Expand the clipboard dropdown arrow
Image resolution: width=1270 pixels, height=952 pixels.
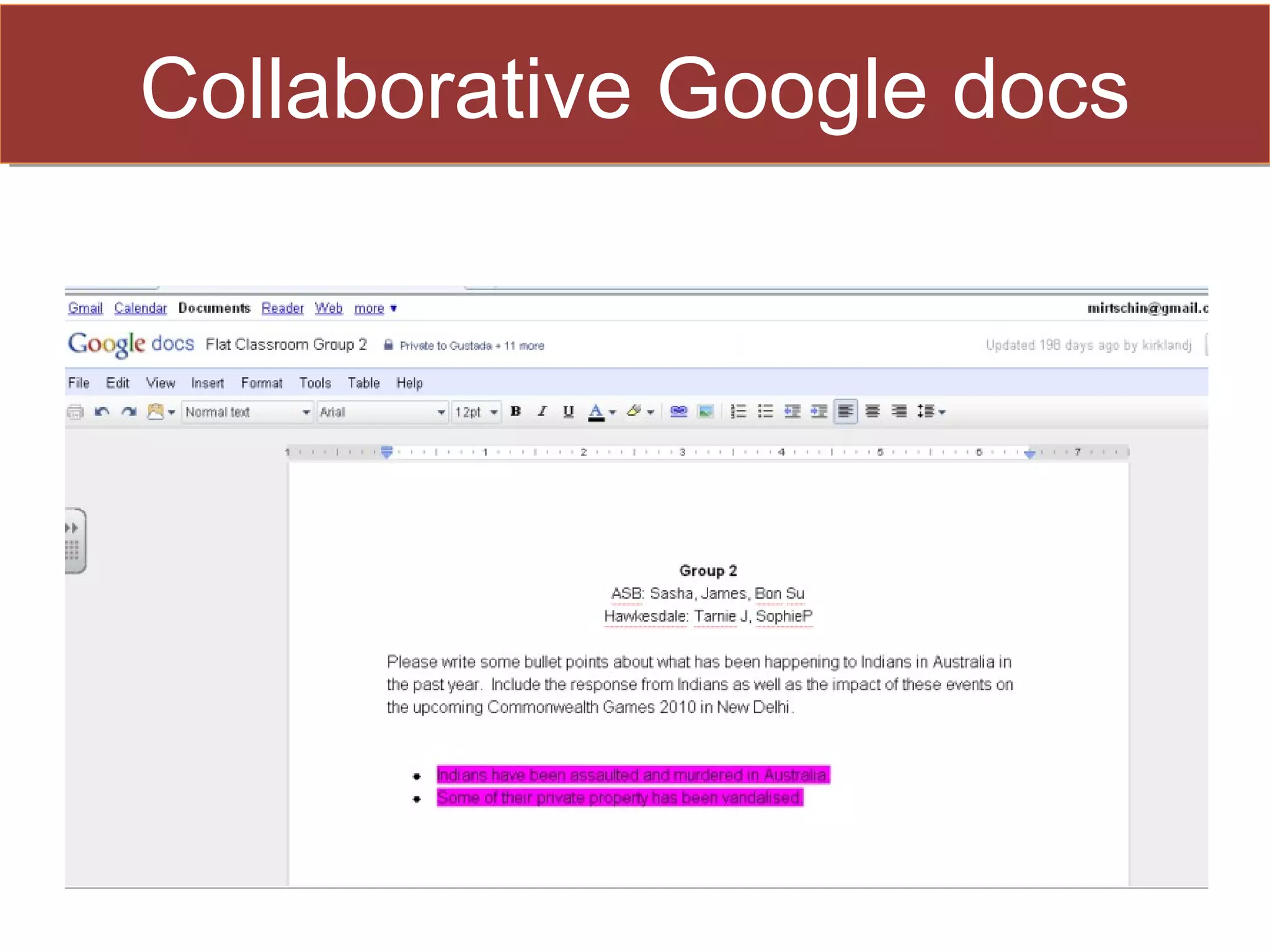(x=172, y=412)
